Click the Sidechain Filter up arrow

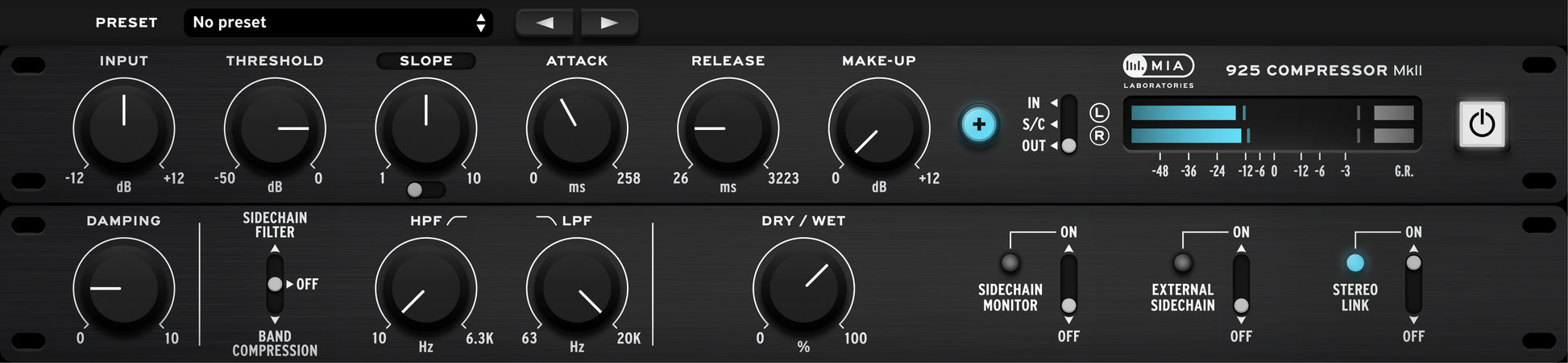click(x=275, y=249)
